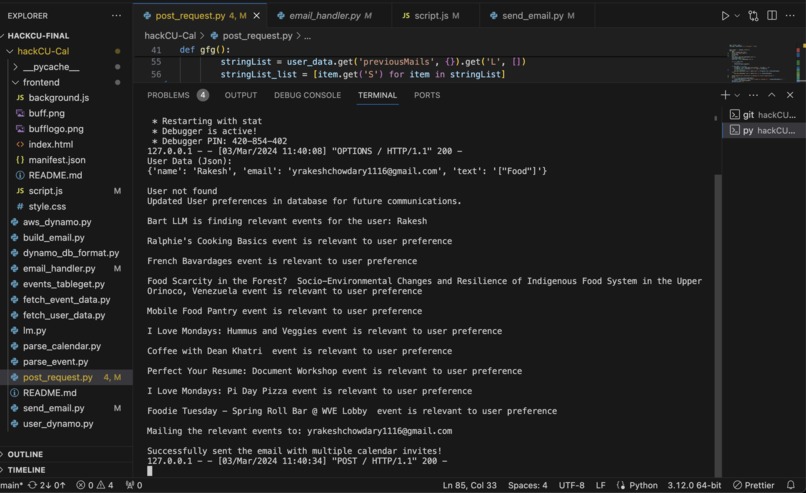Open the Output panel tab
The width and height of the screenshot is (806, 493).
[x=241, y=95]
